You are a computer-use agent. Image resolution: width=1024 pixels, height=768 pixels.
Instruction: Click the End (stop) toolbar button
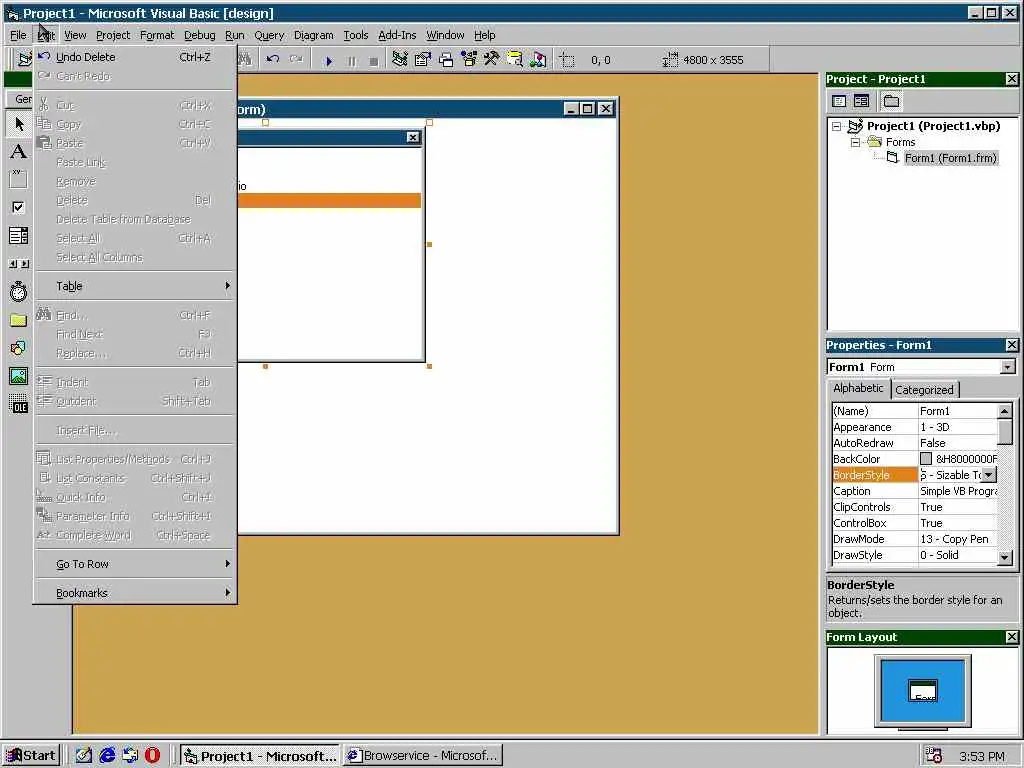coord(374,60)
